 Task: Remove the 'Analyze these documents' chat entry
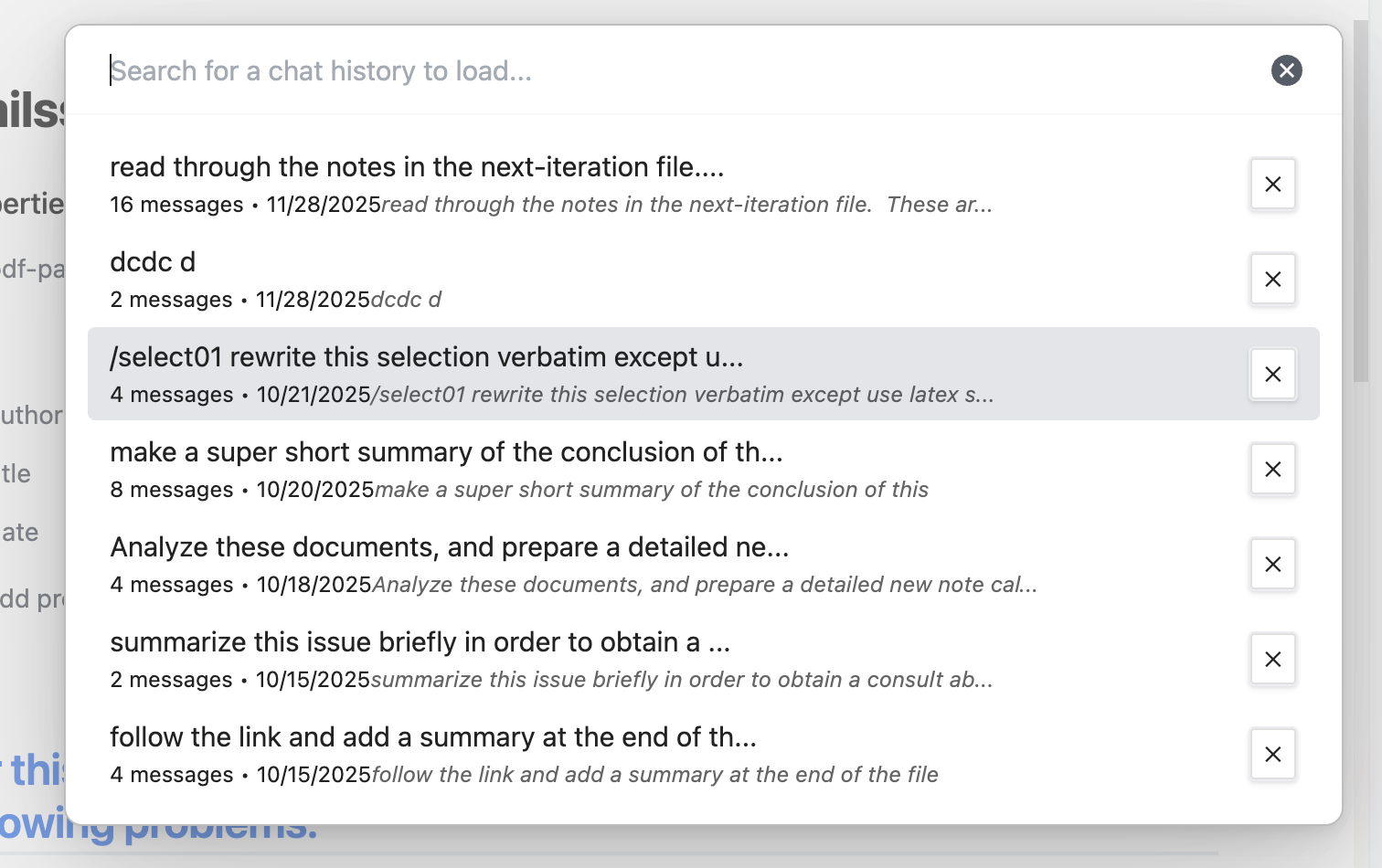[1272, 564]
